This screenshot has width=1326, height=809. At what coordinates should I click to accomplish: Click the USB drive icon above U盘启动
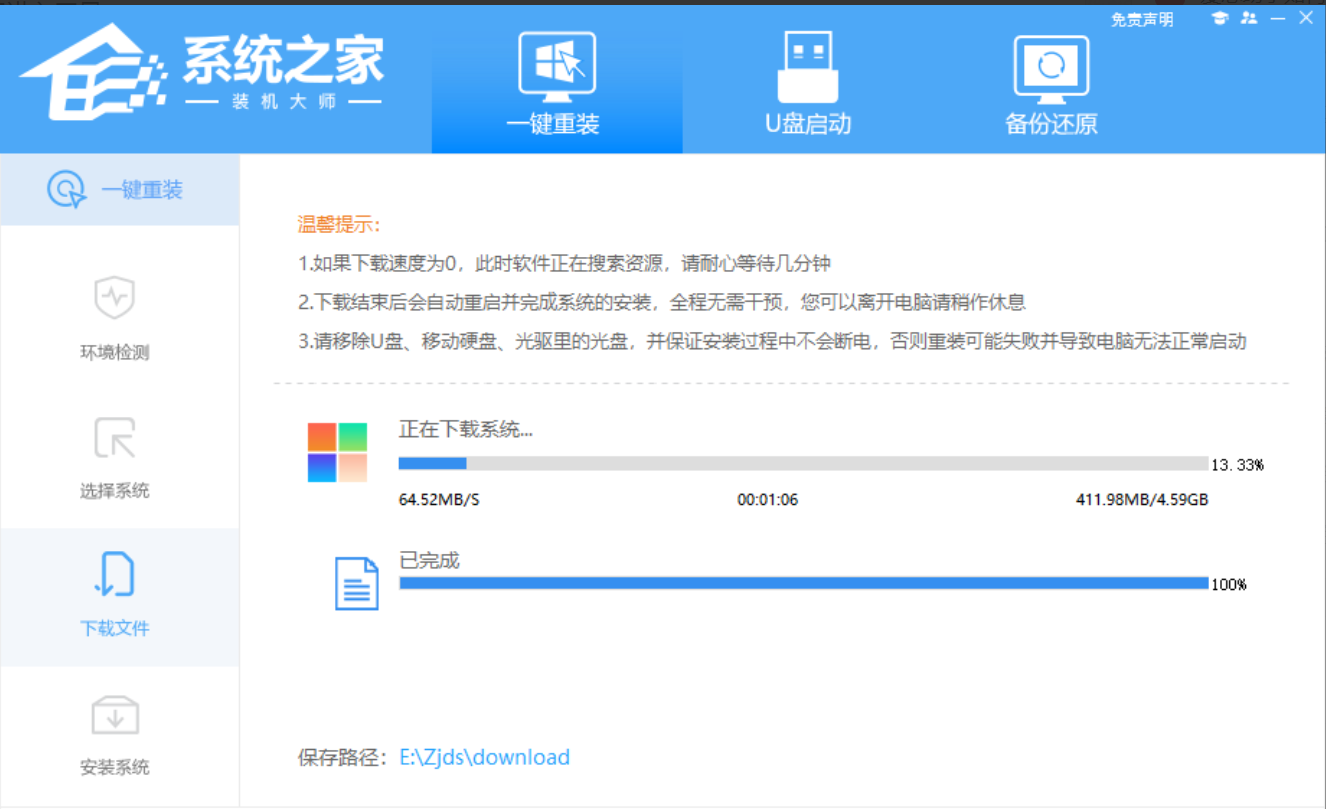tap(808, 67)
